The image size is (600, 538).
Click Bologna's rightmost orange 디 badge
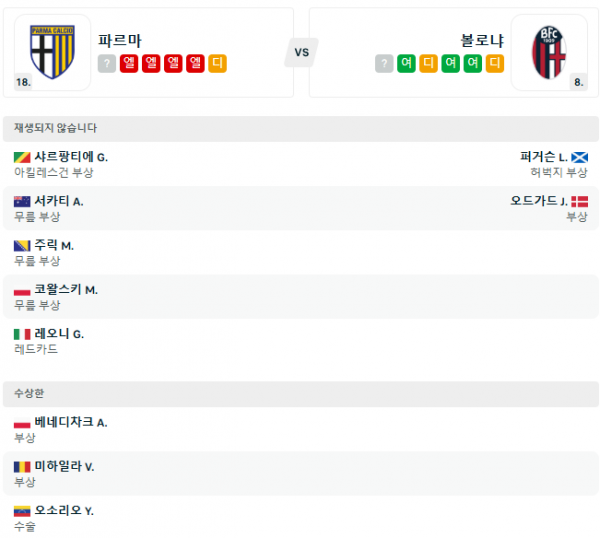coord(494,64)
